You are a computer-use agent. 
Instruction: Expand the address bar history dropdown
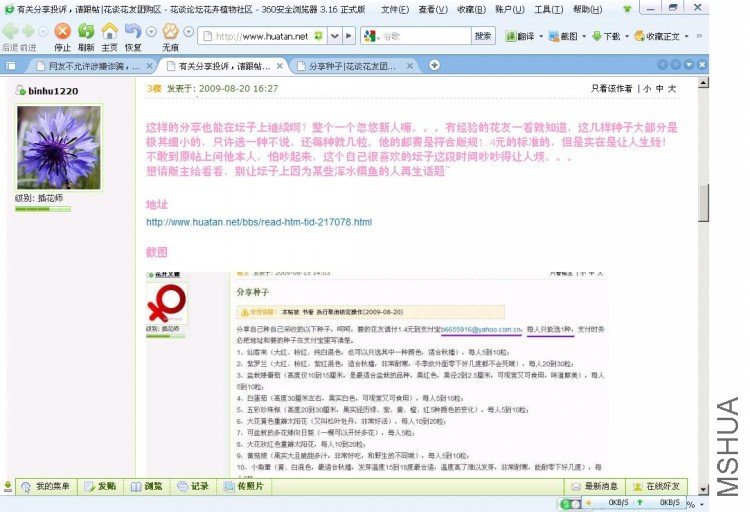tap(335, 36)
